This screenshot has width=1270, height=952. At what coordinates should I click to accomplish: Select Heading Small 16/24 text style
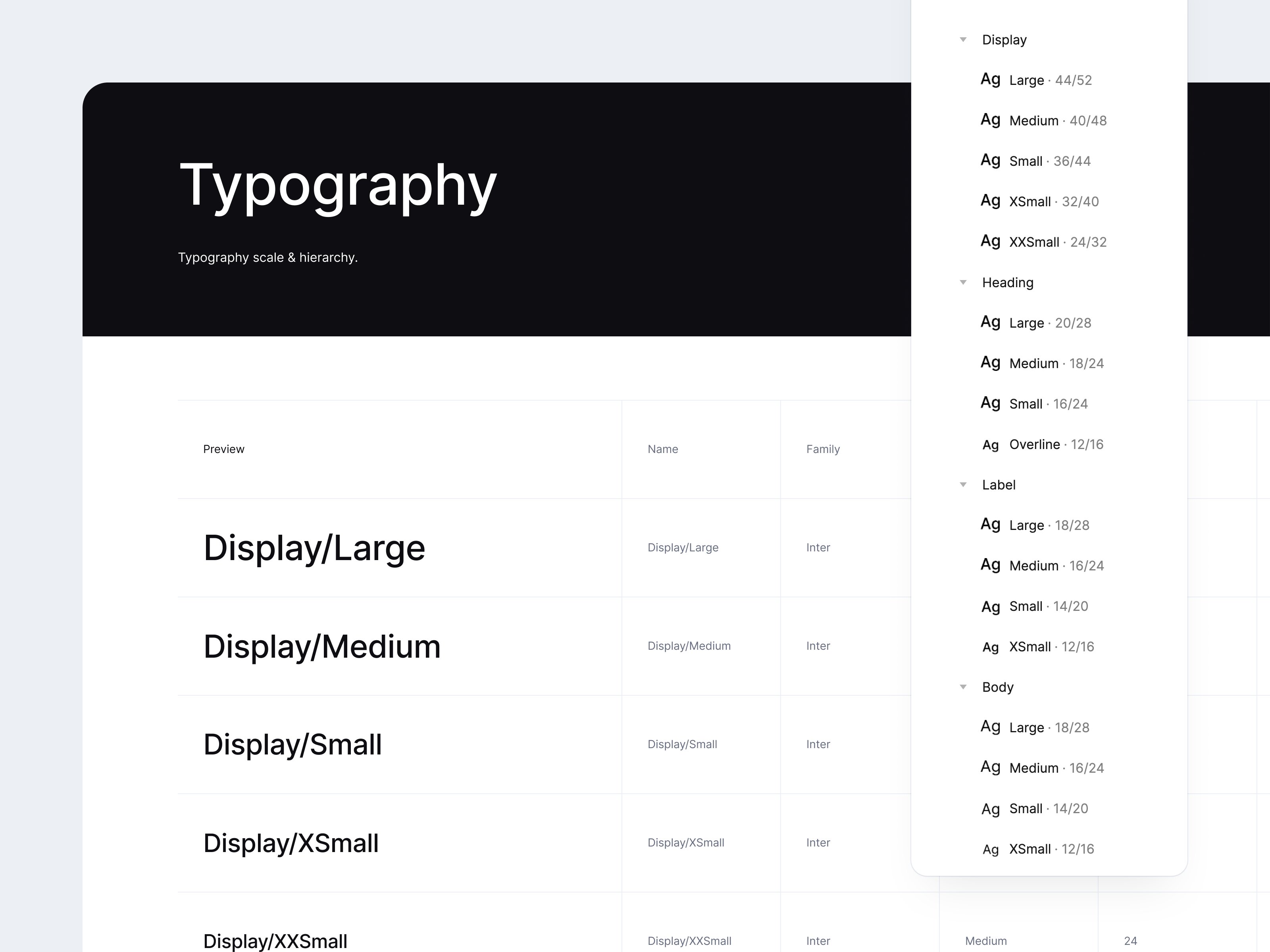click(x=1035, y=403)
